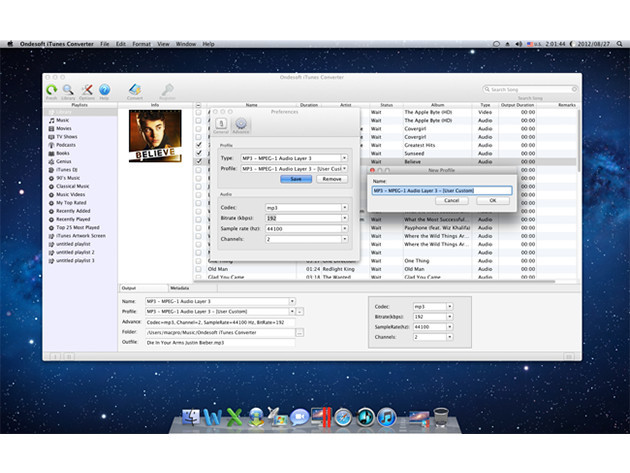The width and height of the screenshot is (630, 473).
Task: Click the Search Song field
Action: tap(530, 89)
